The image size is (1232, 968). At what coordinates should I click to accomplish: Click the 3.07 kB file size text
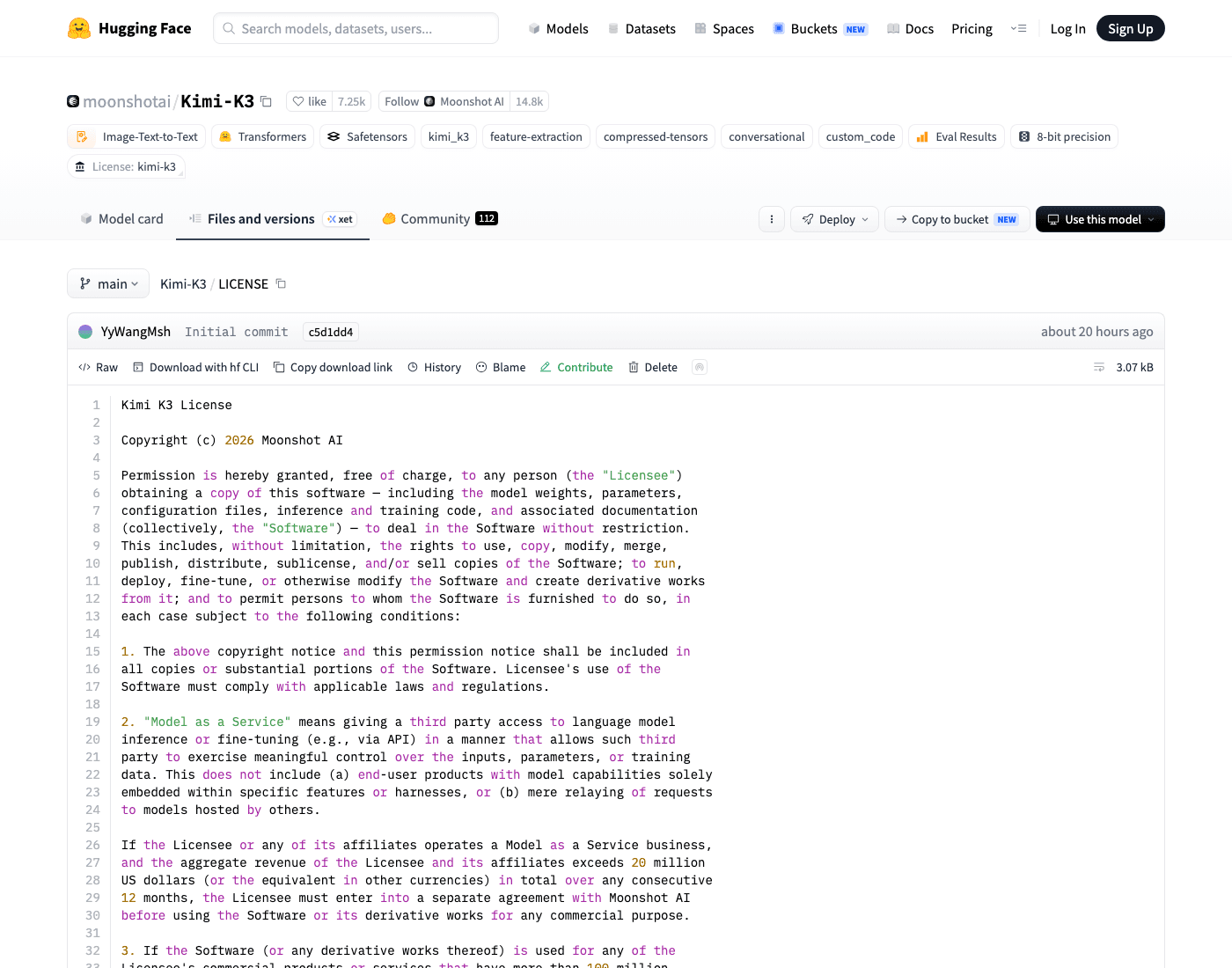pos(1134,367)
